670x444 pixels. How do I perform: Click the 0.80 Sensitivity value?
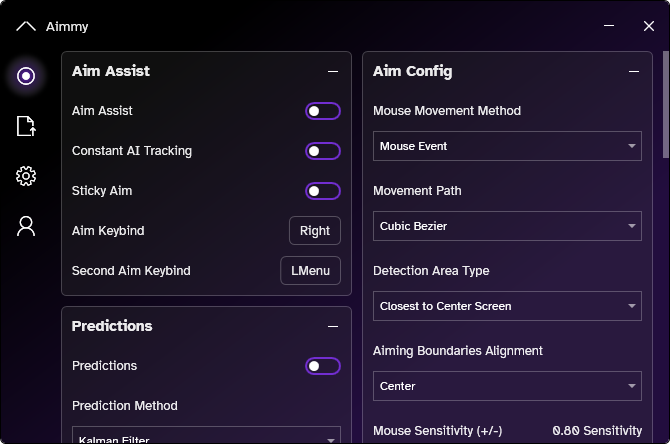point(597,431)
